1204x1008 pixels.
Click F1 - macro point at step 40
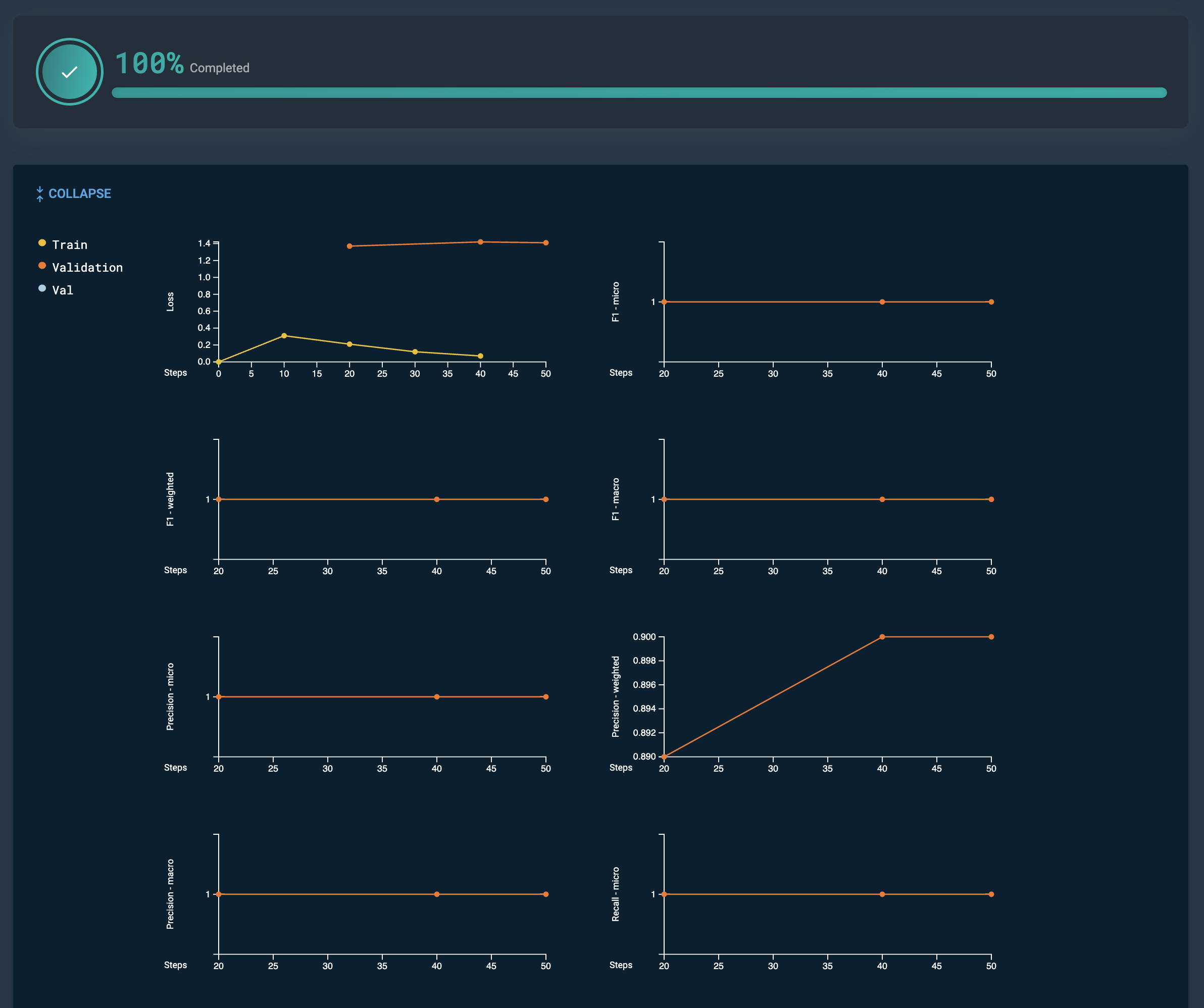tap(882, 499)
